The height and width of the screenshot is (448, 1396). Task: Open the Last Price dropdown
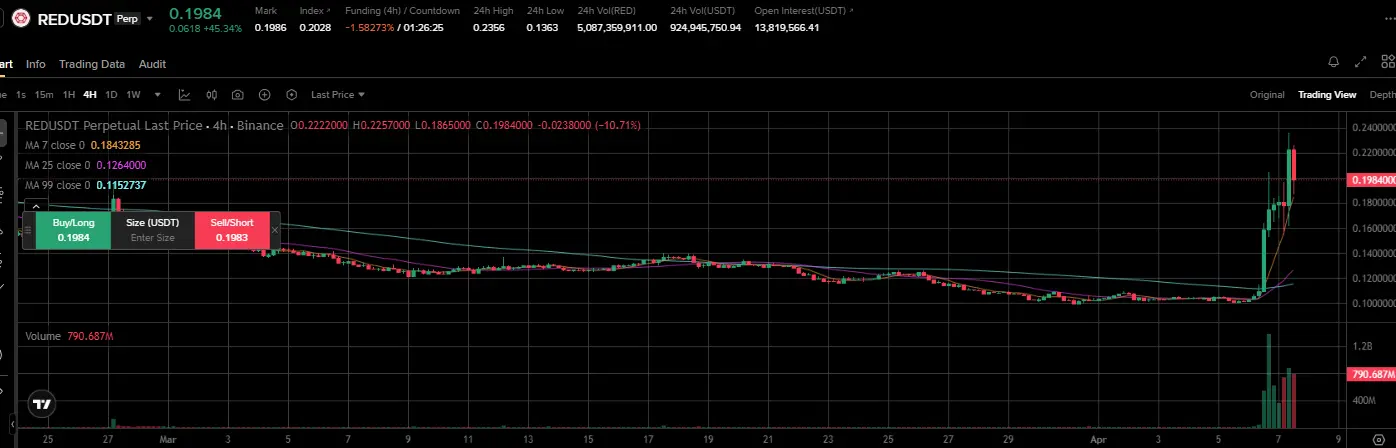pos(338,95)
